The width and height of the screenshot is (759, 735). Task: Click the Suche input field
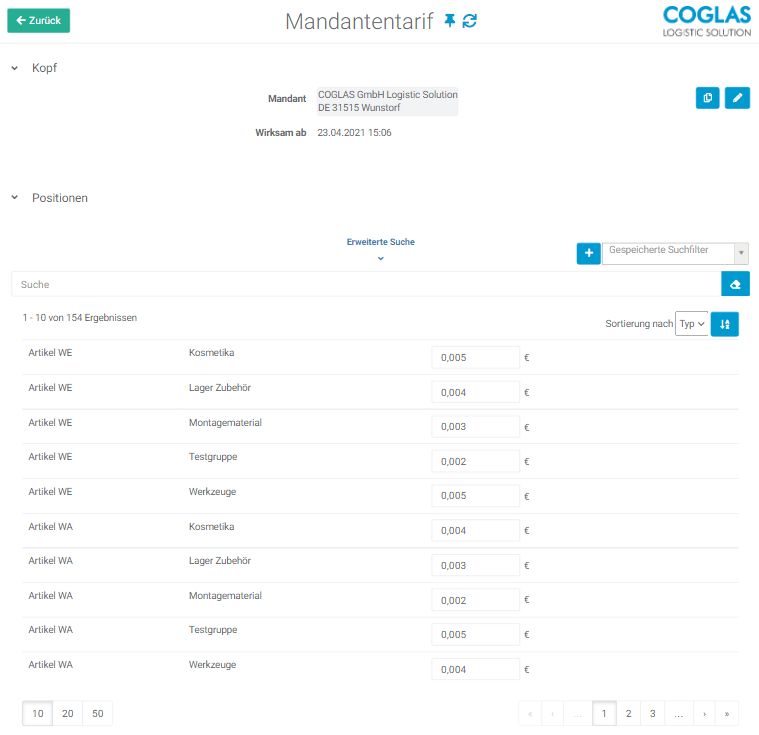(x=365, y=284)
